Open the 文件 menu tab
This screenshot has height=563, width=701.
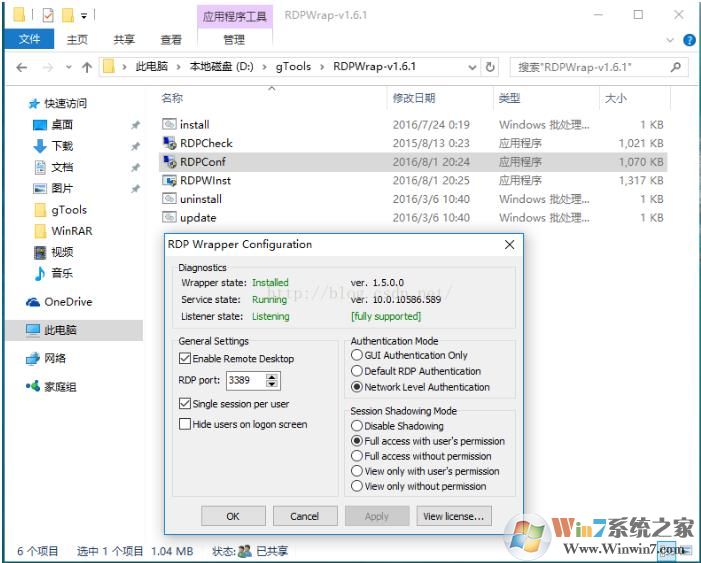pyautogui.click(x=29, y=39)
